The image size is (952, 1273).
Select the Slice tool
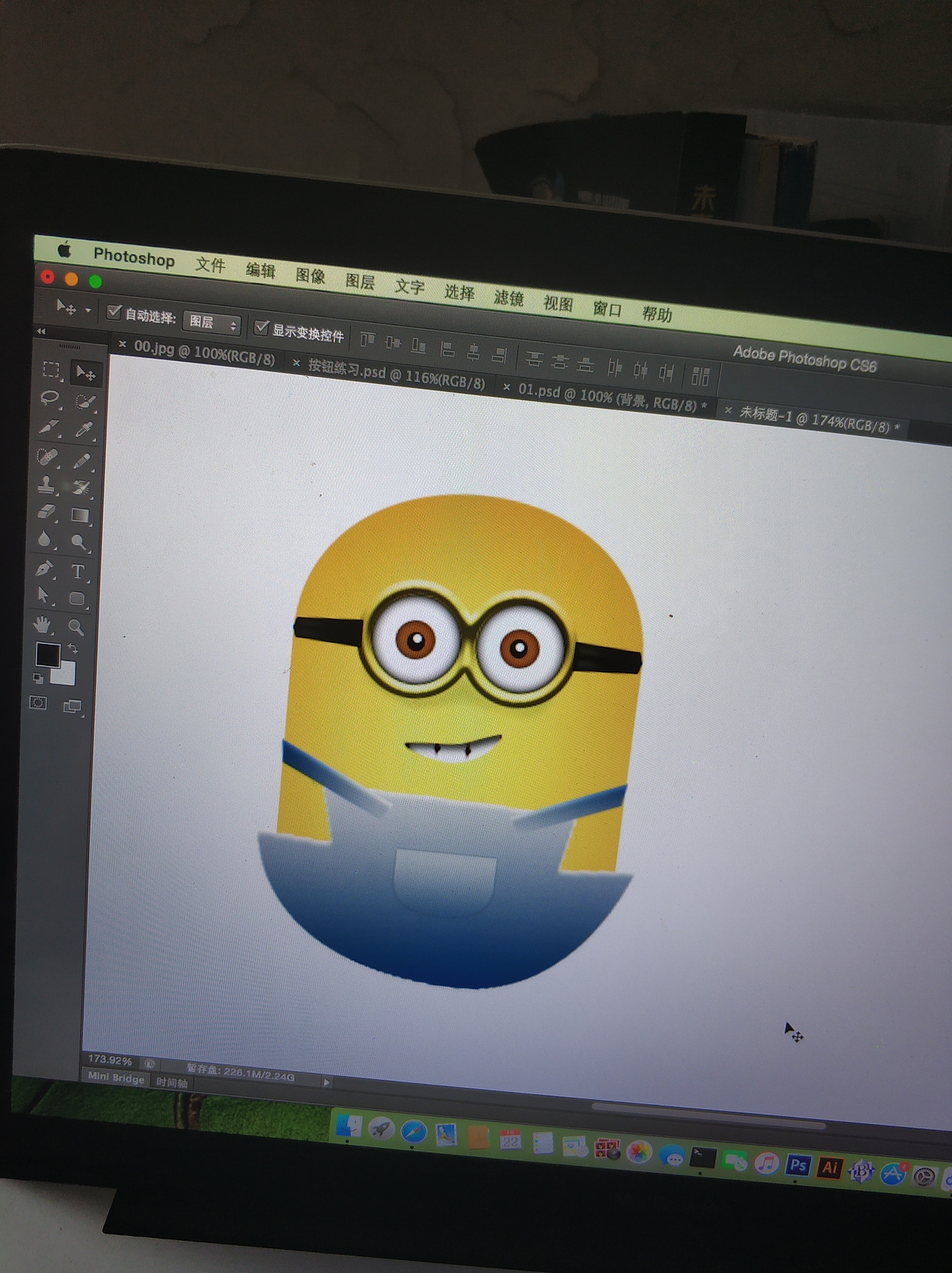[x=49, y=426]
